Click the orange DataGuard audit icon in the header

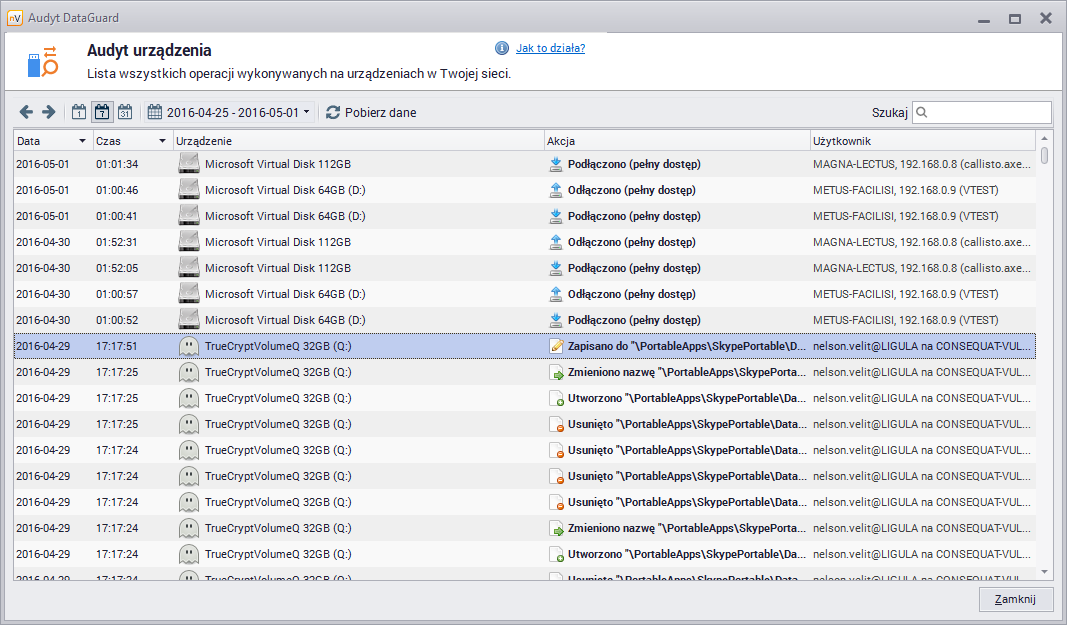pos(41,62)
